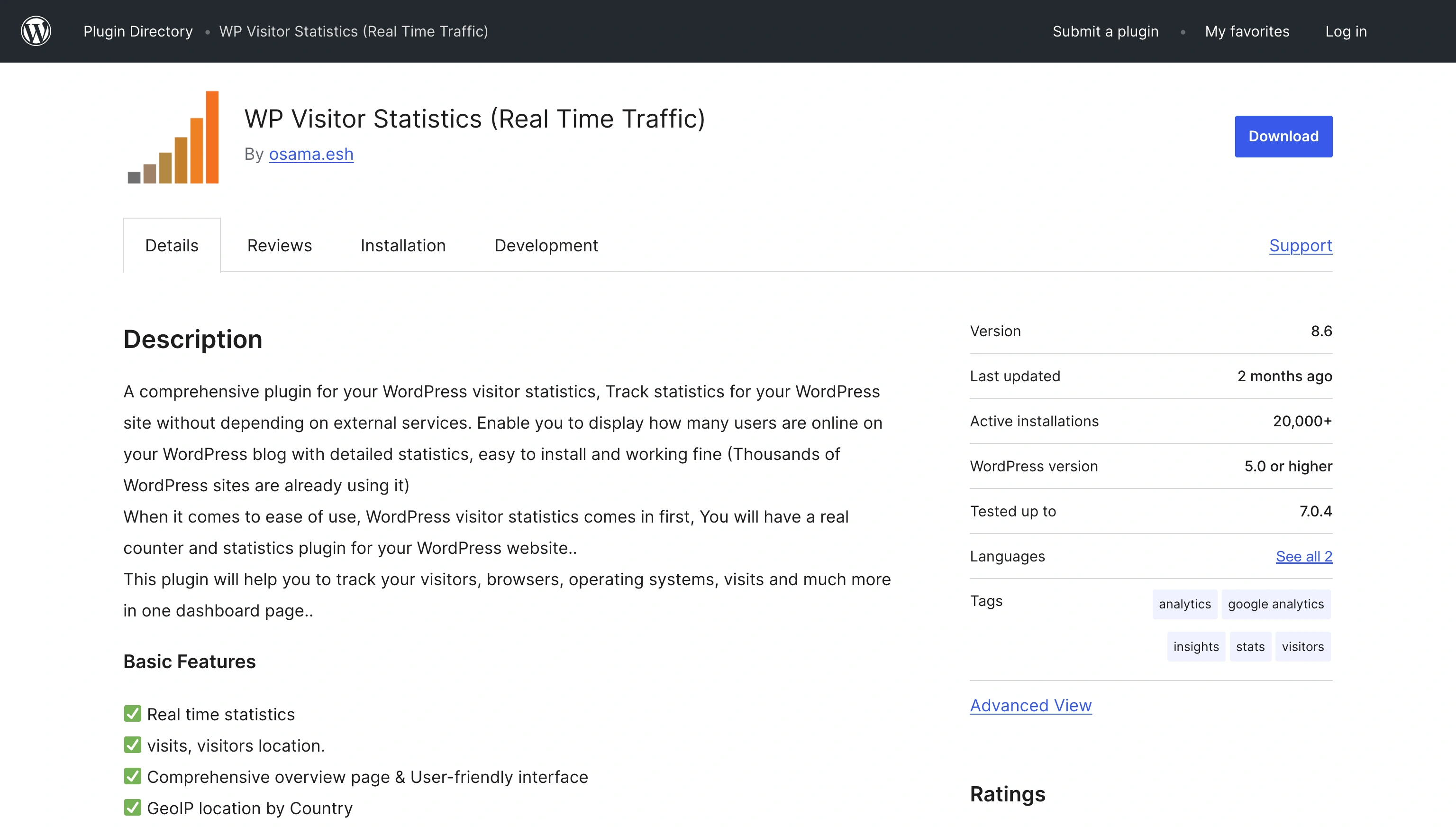Image resolution: width=1456 pixels, height=827 pixels.
Task: Download the plugin
Action: [1283, 136]
